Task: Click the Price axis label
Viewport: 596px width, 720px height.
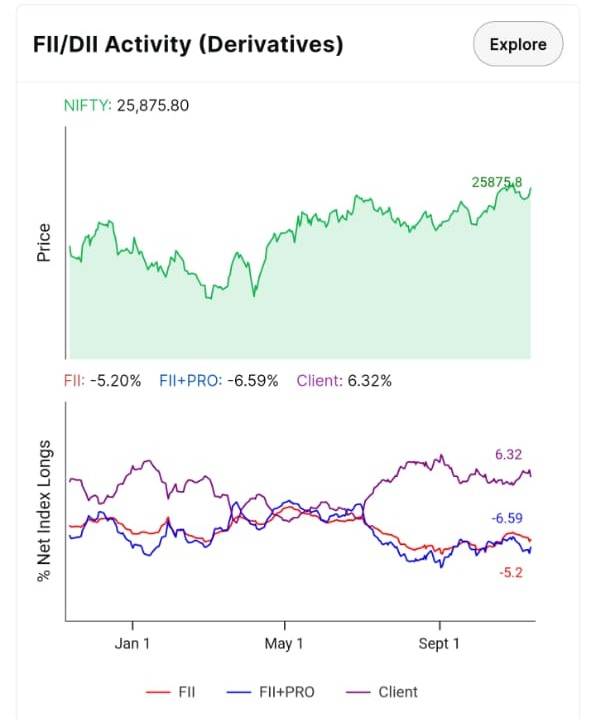Action: (44, 242)
